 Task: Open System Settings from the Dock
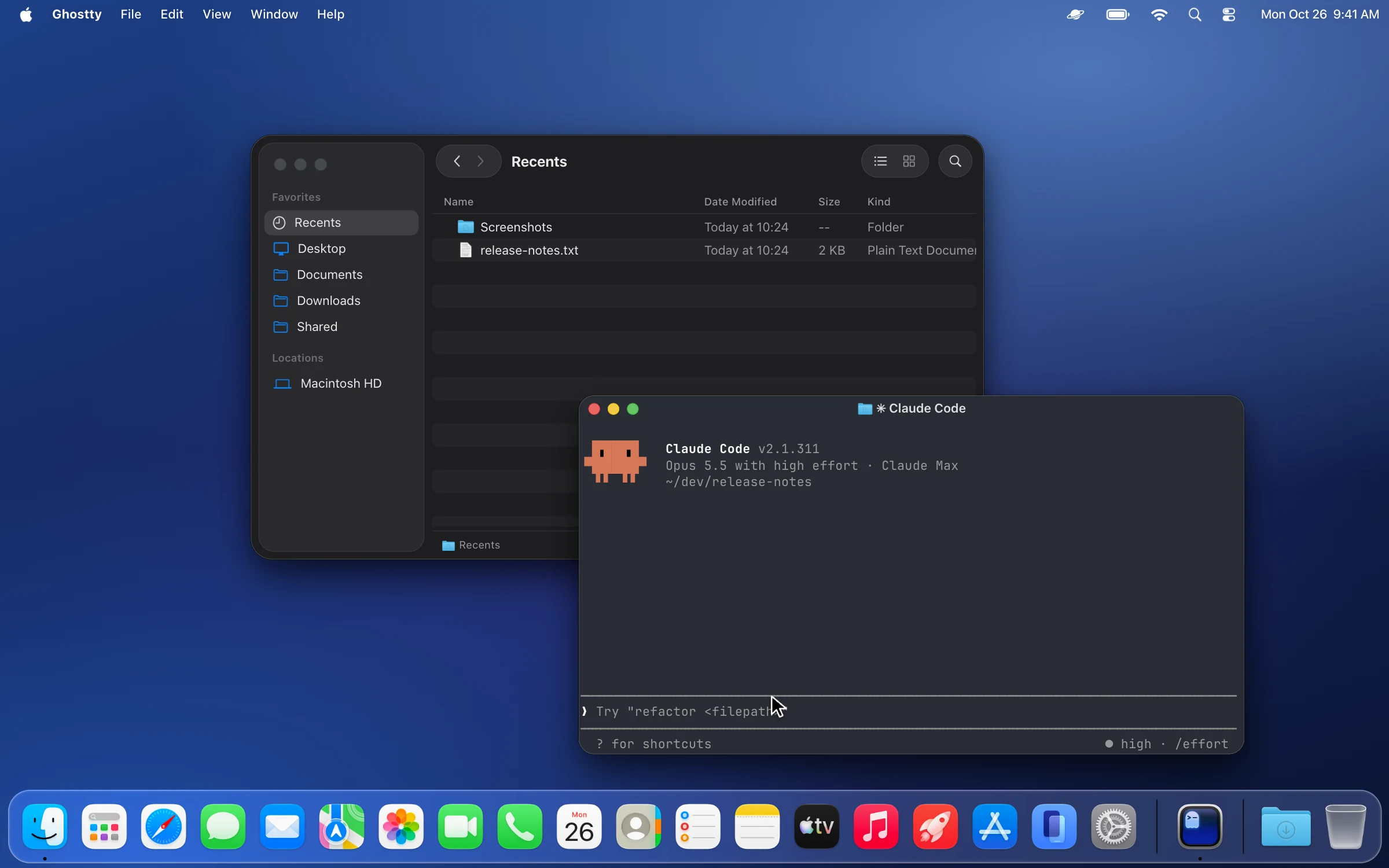tap(1114, 827)
